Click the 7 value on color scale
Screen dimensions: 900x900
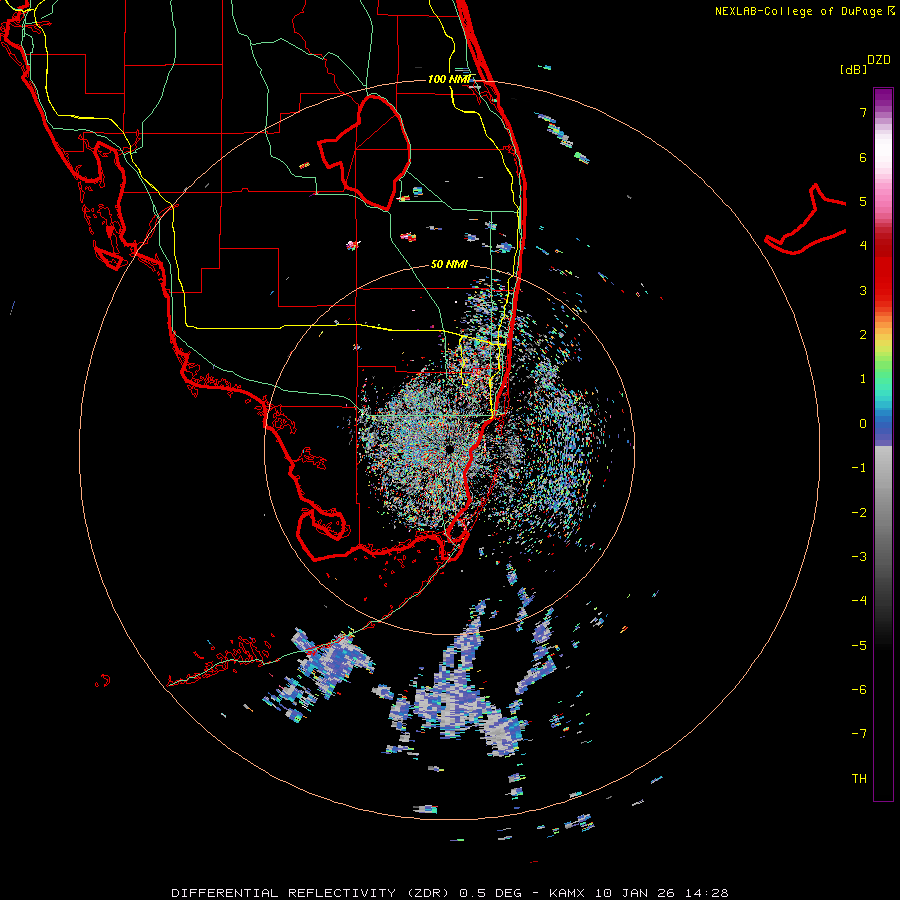tap(863, 112)
